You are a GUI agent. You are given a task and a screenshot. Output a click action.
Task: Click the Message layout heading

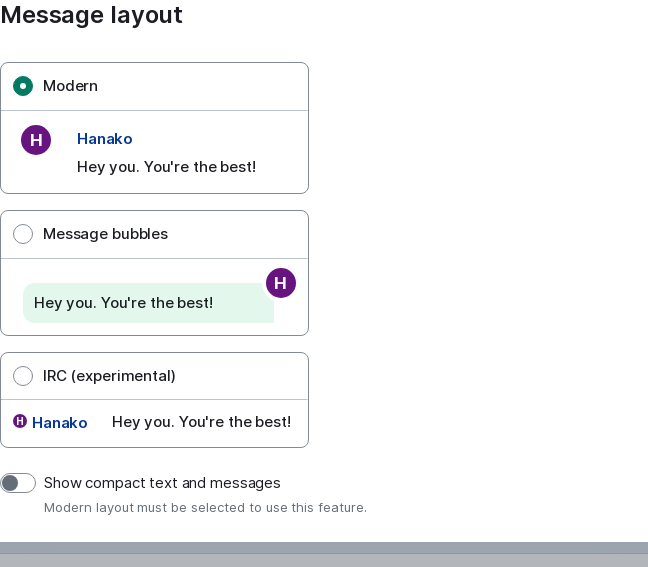(91, 15)
